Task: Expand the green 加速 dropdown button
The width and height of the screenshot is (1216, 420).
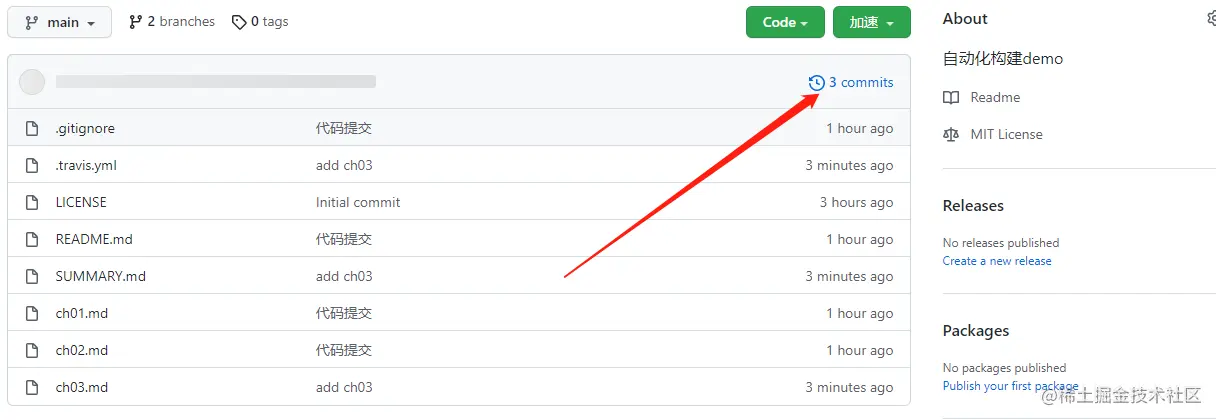Action: (872, 22)
